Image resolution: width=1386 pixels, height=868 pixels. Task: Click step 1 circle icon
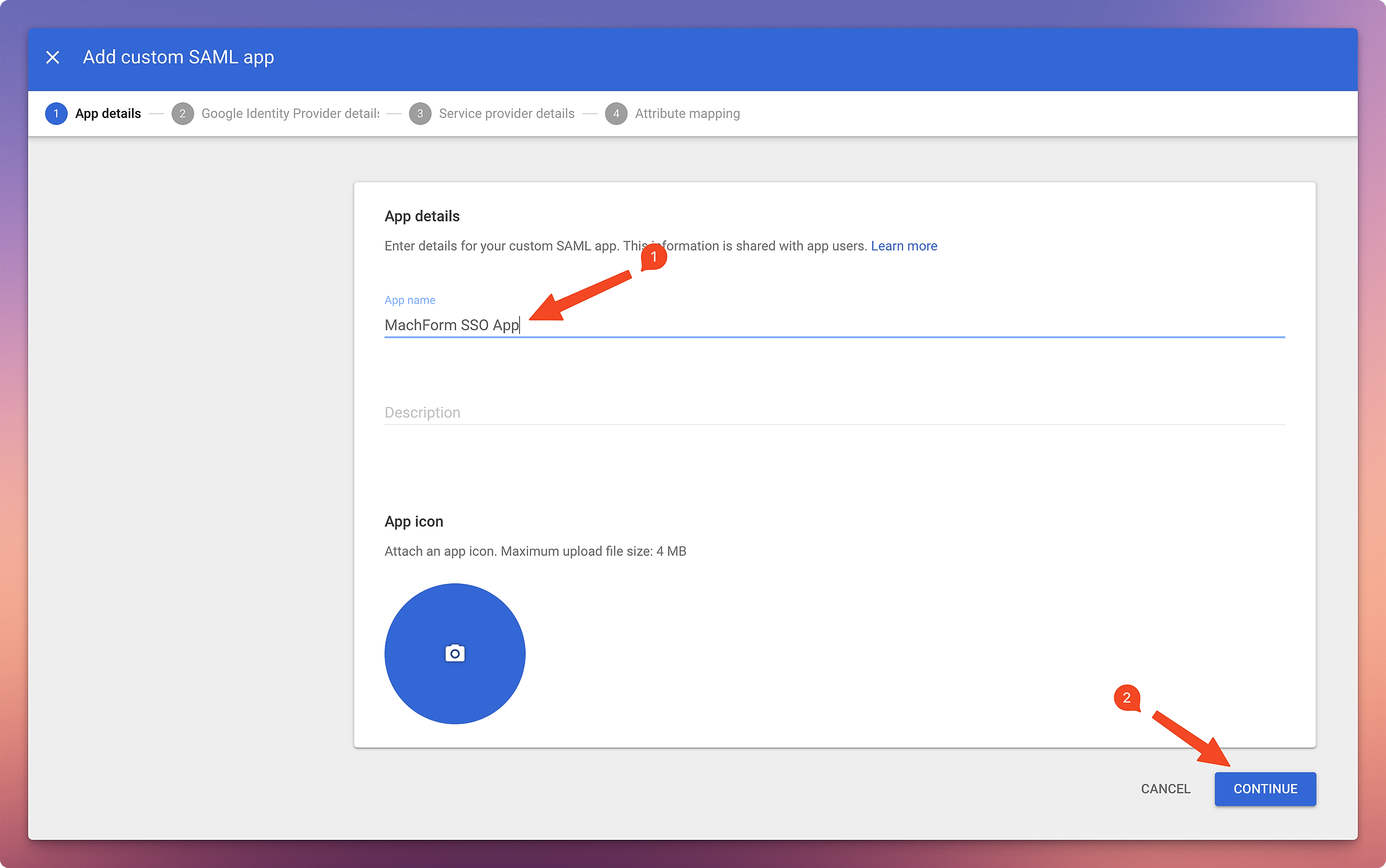[x=56, y=114]
